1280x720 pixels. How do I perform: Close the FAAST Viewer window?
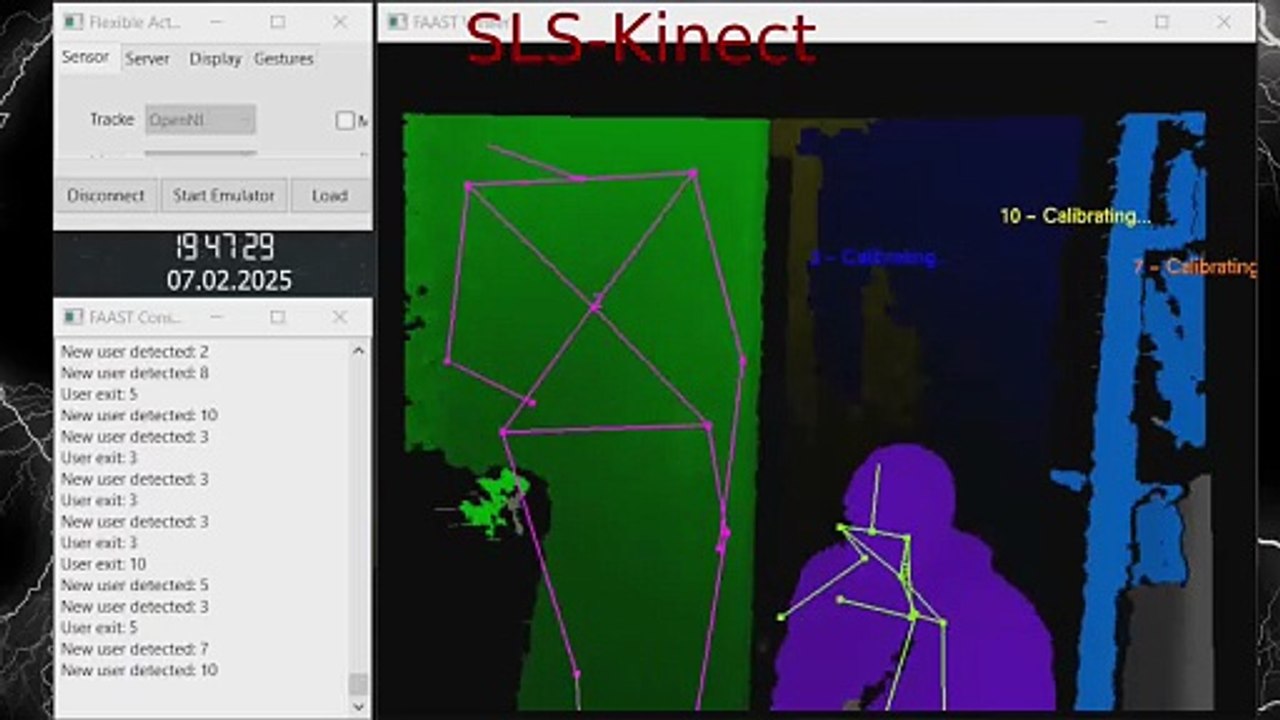click(x=1224, y=22)
